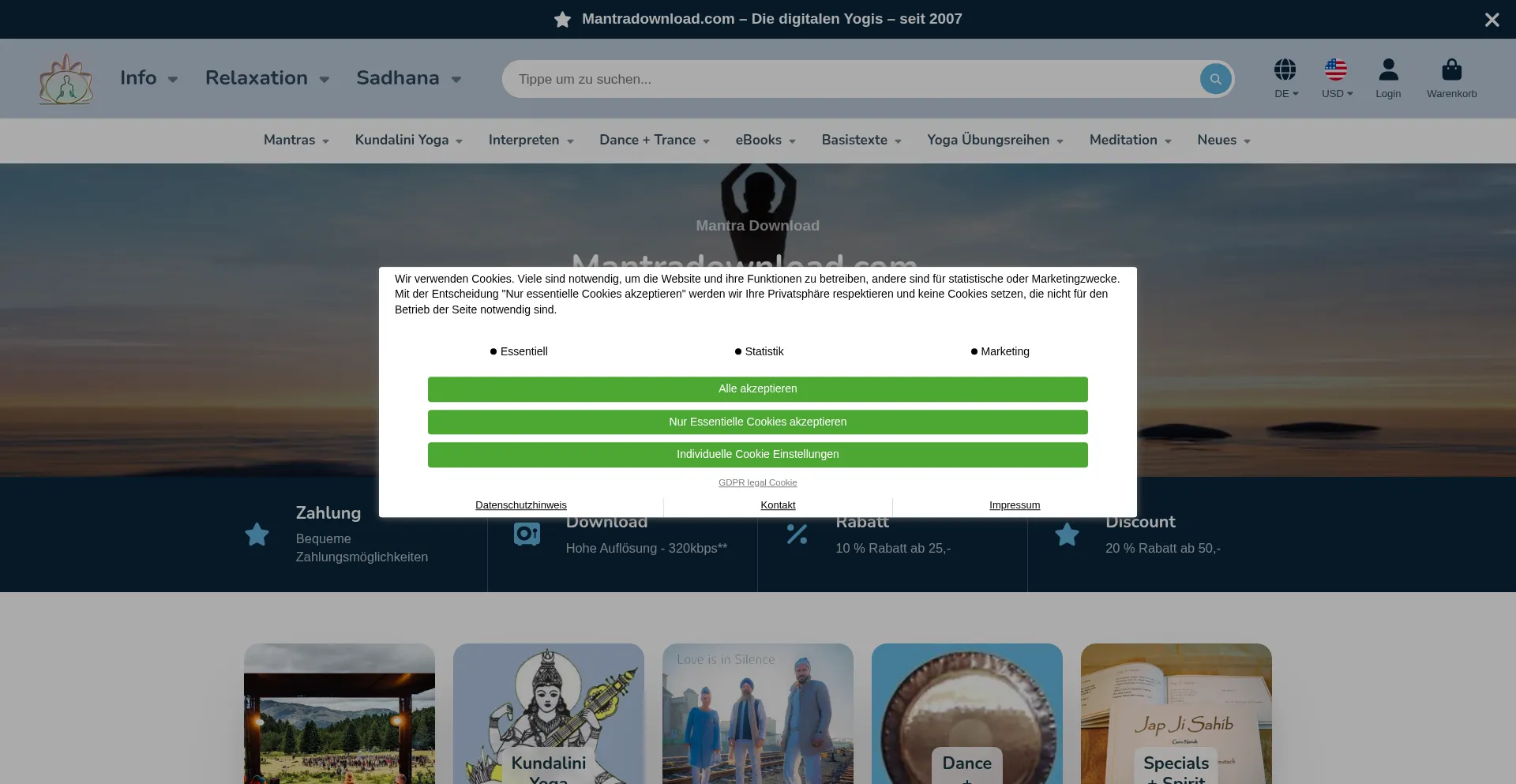
Task: Expand the Info dropdown menu
Action: click(x=148, y=78)
